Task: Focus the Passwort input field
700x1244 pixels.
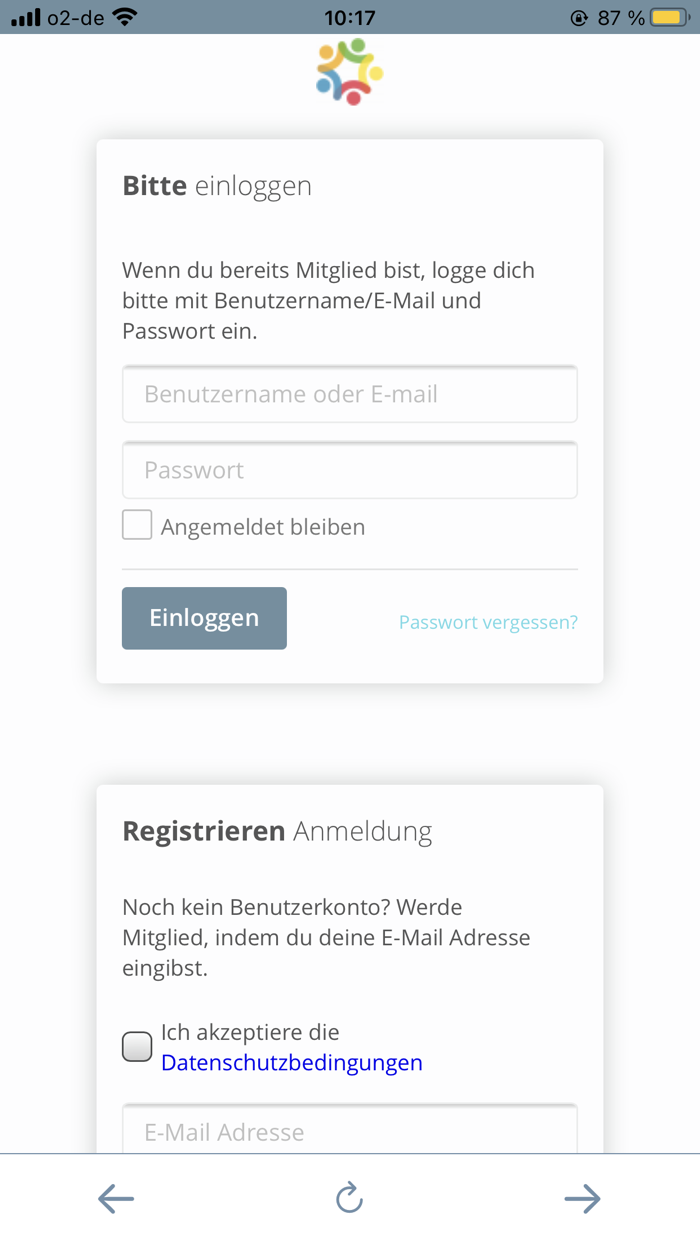Action: (x=349, y=470)
